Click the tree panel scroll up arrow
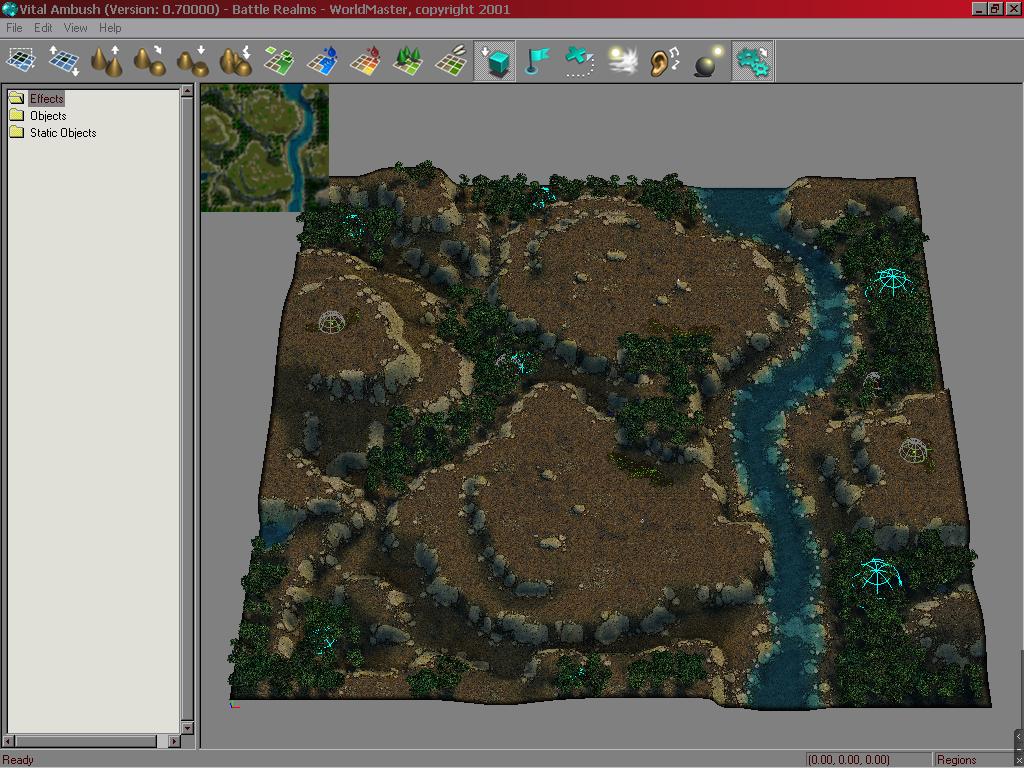Screen dimensions: 1024x768 tap(187, 91)
